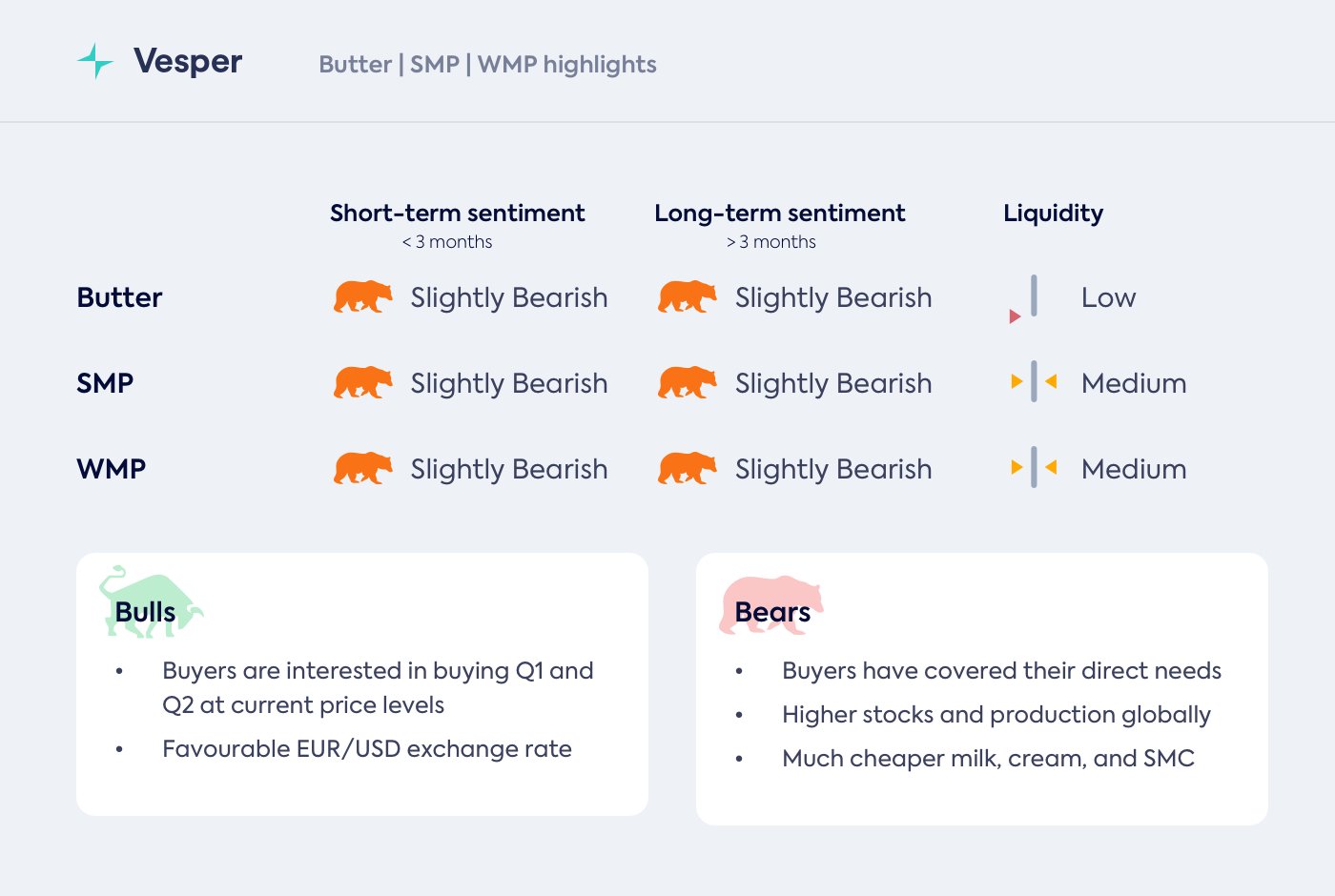
Task: Click the WMP row label
Action: tap(111, 469)
